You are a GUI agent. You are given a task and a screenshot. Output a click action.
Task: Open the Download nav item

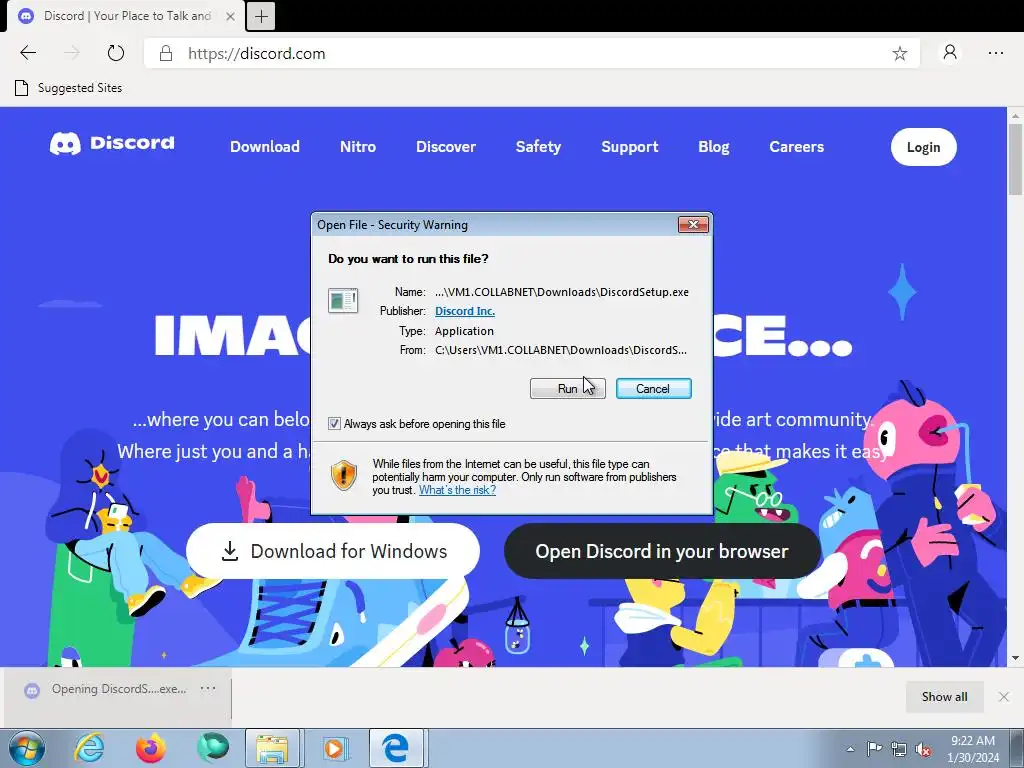pos(264,147)
